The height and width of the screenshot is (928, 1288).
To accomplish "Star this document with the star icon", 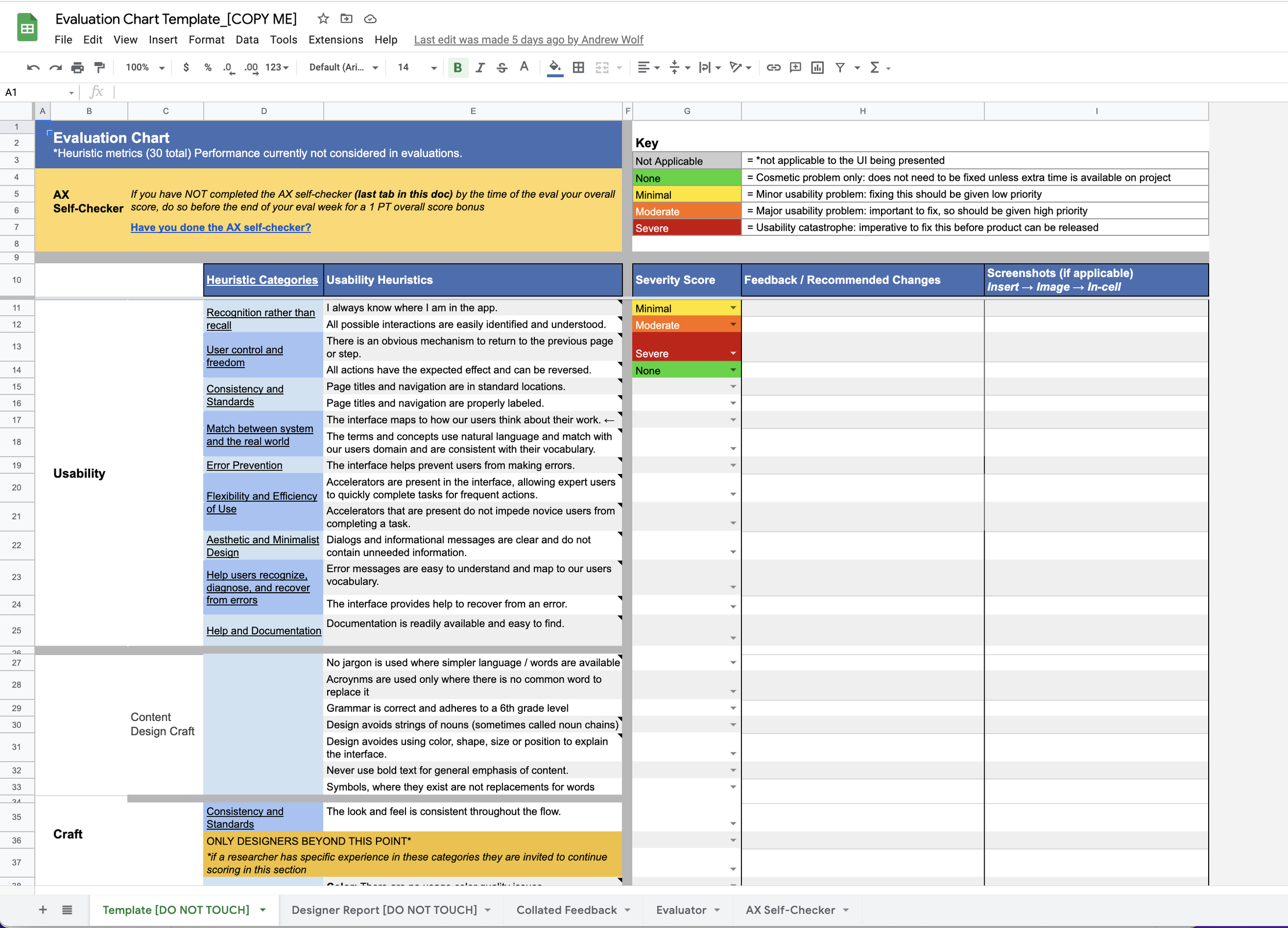I will click(323, 19).
